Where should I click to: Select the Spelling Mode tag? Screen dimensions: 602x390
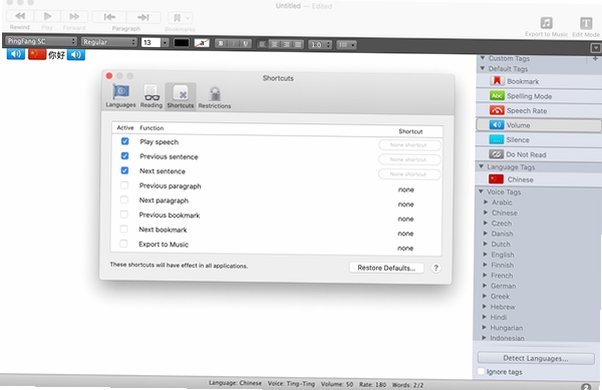pos(539,96)
